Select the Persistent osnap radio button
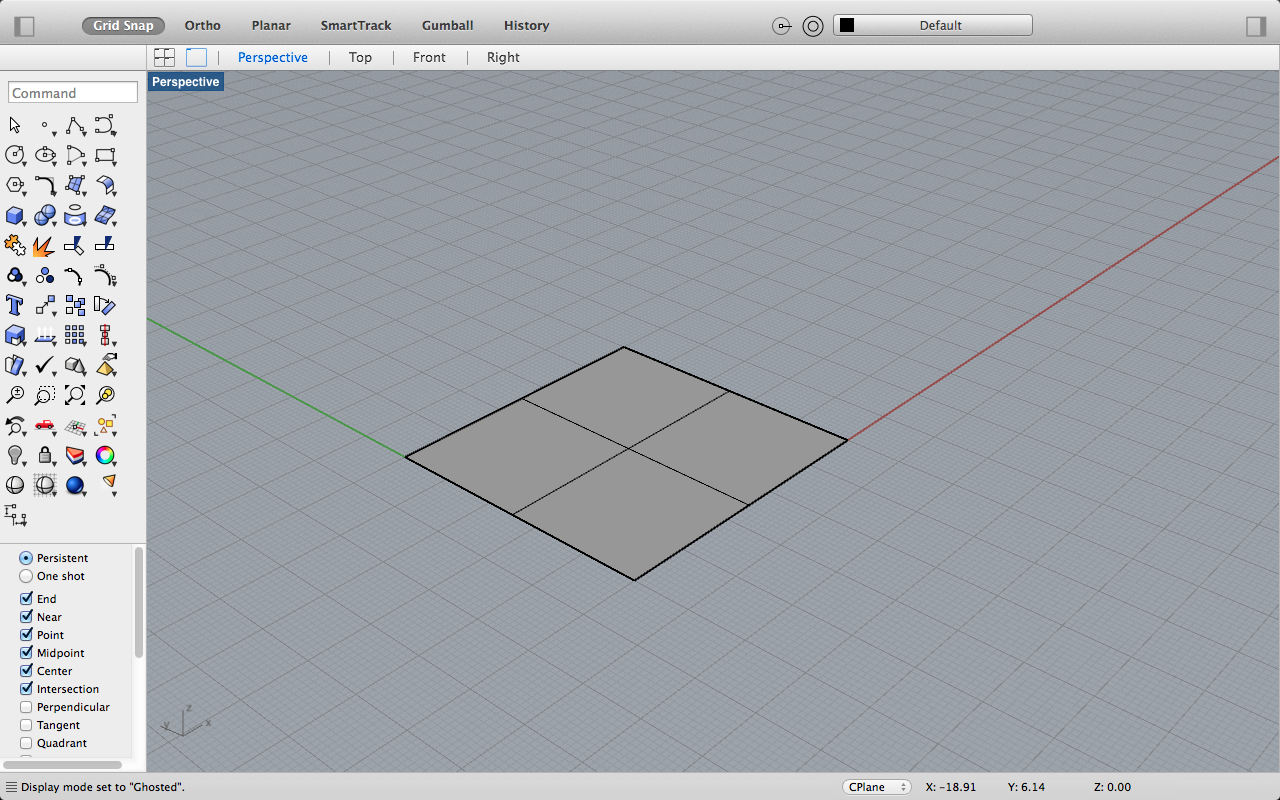 point(26,558)
